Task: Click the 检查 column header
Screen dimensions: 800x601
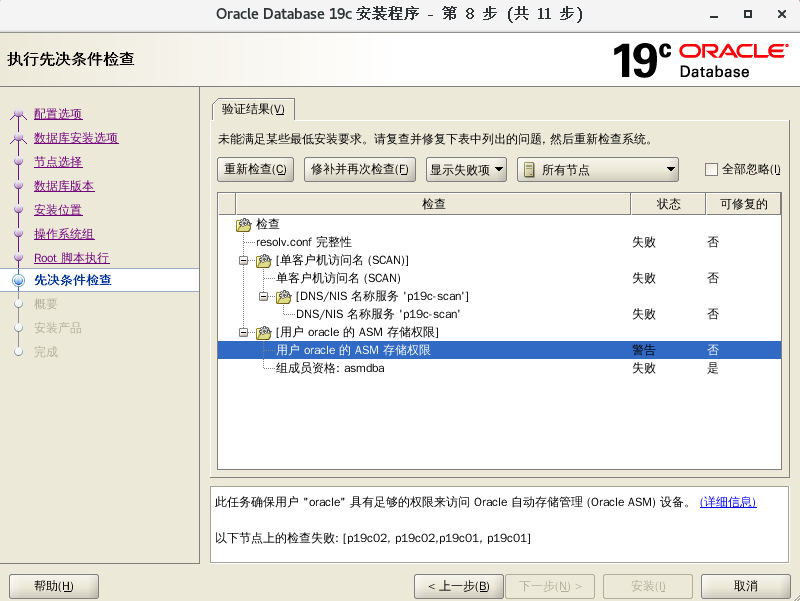Action: (x=434, y=204)
